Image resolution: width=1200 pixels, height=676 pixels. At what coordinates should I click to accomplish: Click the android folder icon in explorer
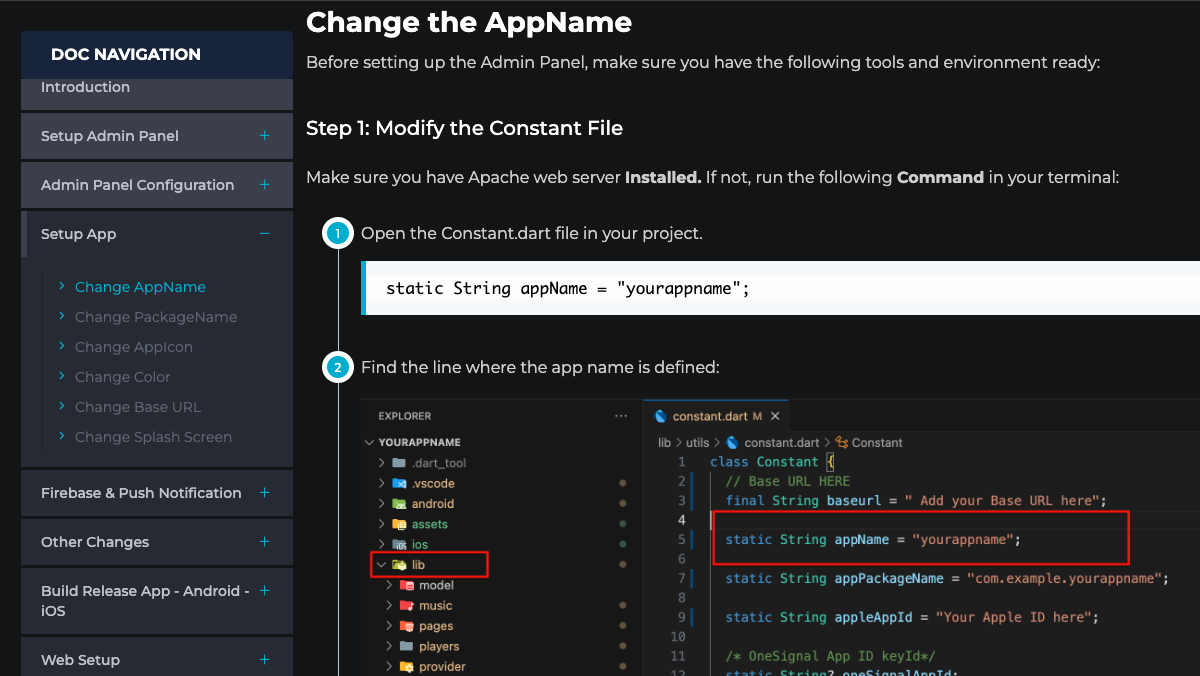click(x=399, y=504)
